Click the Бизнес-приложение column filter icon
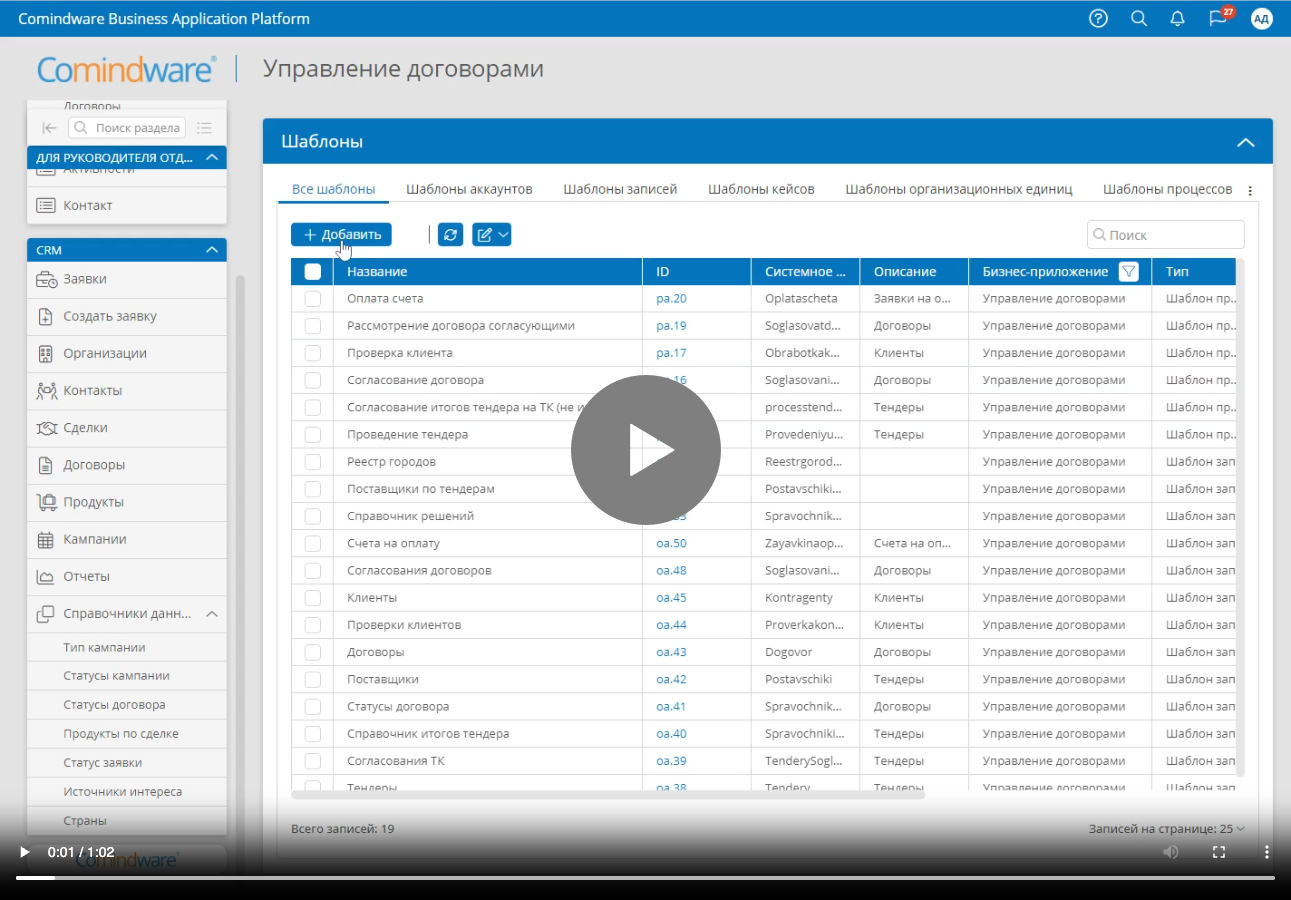The height and width of the screenshot is (900, 1291). coord(1129,271)
